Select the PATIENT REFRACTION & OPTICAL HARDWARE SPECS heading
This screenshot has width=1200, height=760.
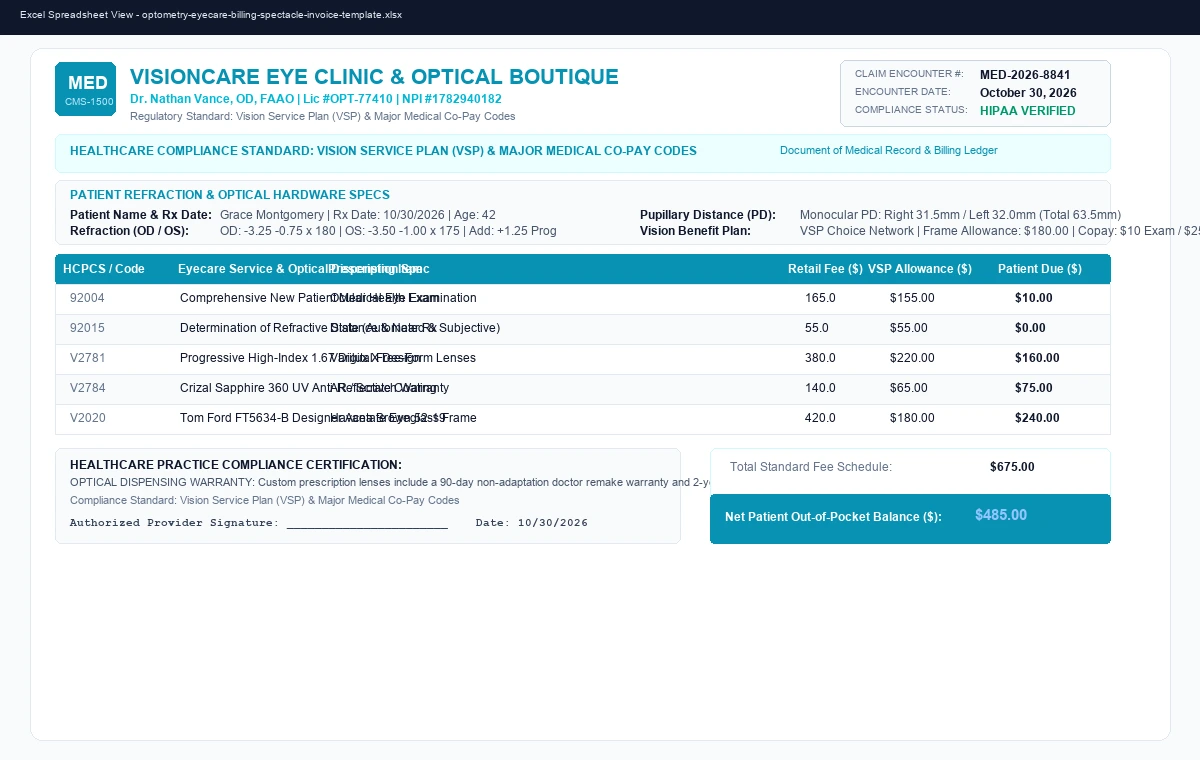230,195
